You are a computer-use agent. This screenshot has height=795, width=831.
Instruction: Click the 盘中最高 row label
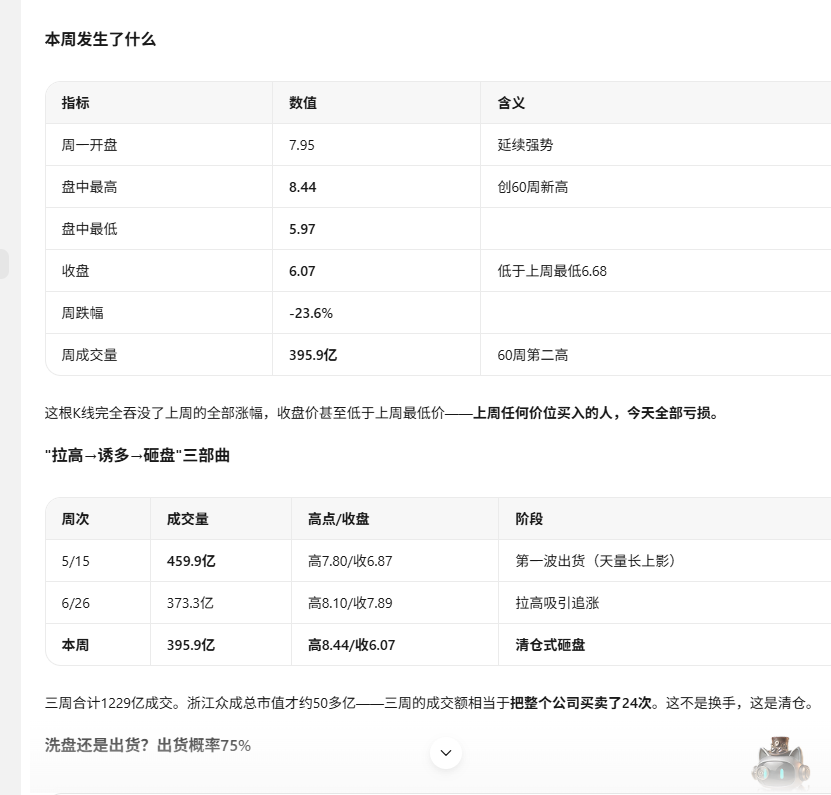coord(89,187)
